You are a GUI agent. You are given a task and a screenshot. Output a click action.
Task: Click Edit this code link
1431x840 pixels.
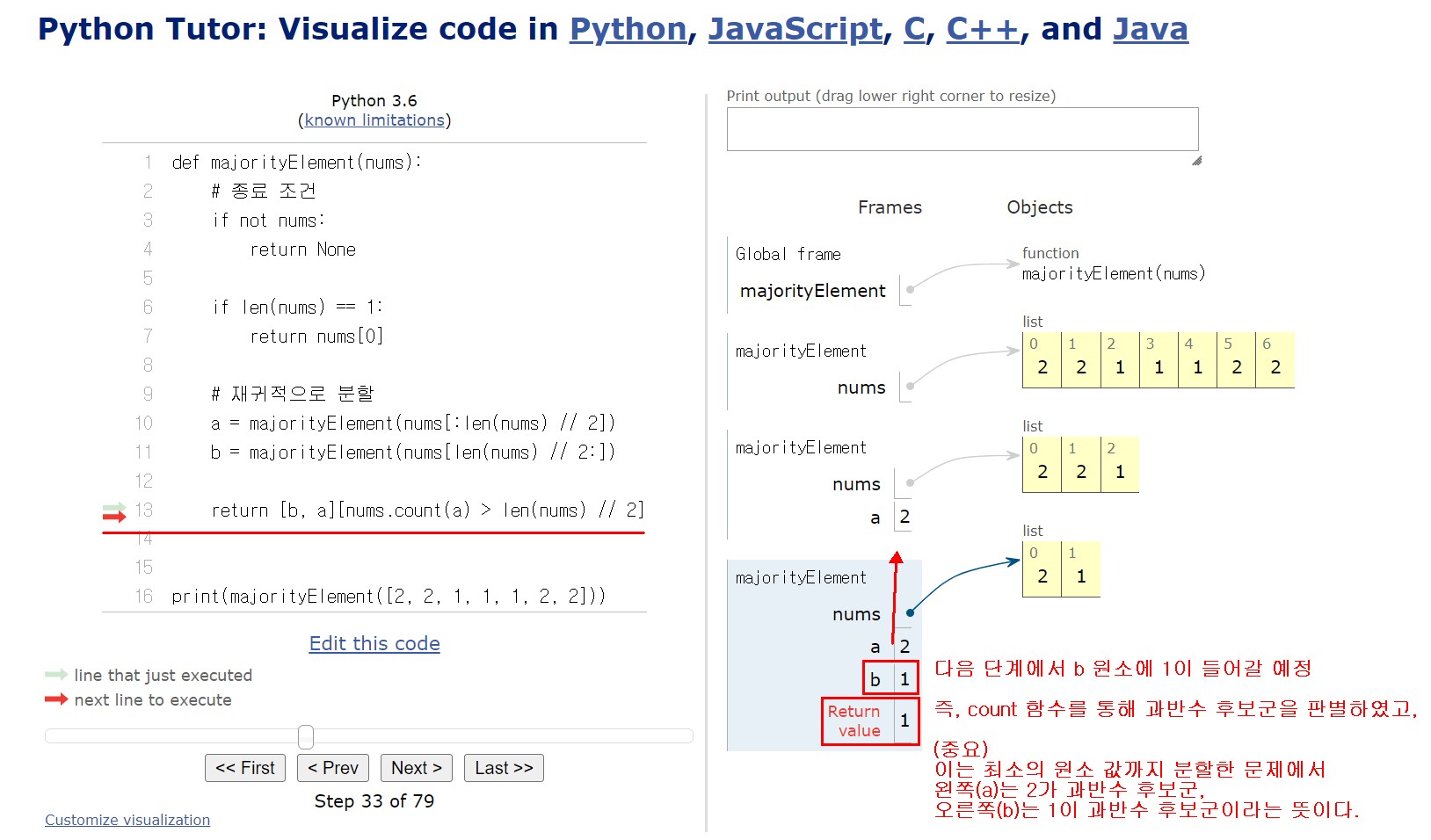click(374, 643)
